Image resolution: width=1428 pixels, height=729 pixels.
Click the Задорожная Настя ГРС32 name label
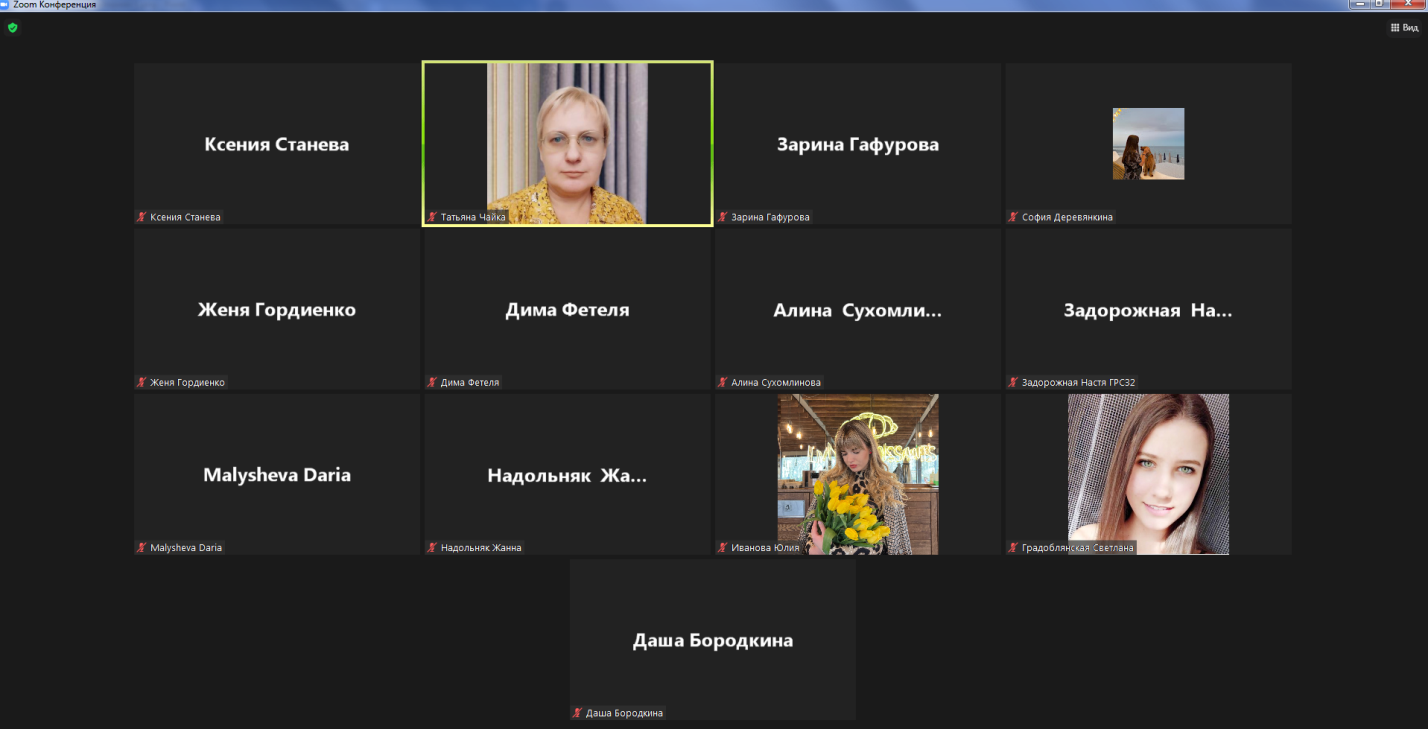point(1078,382)
